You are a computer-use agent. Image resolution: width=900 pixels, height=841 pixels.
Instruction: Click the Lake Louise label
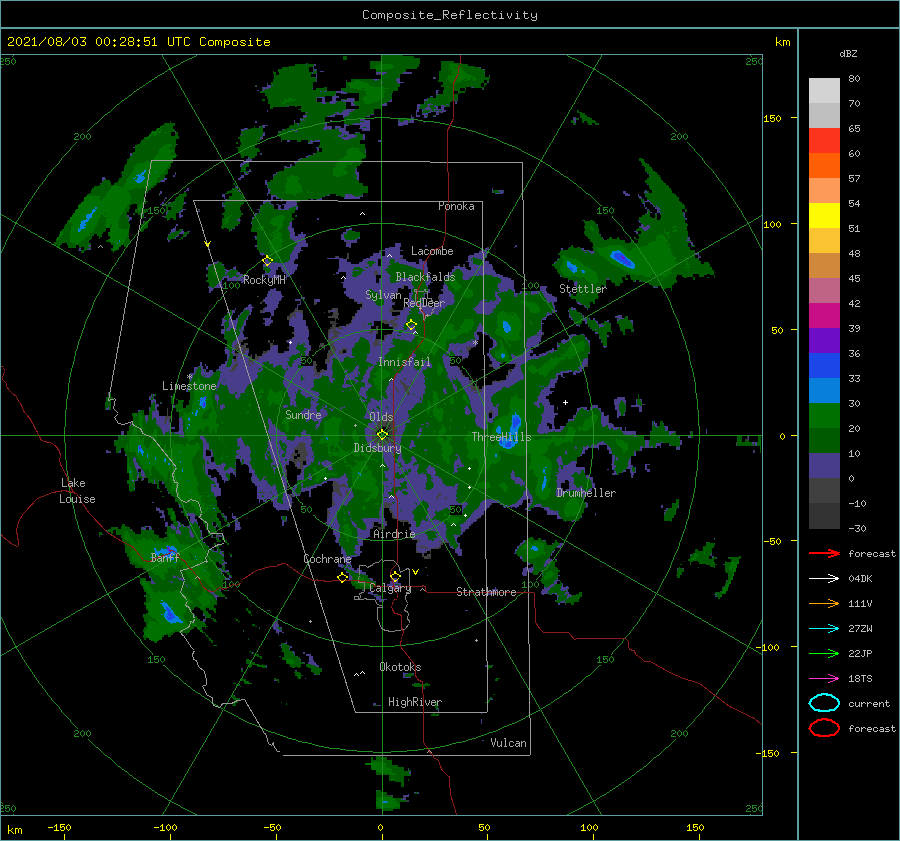77,491
